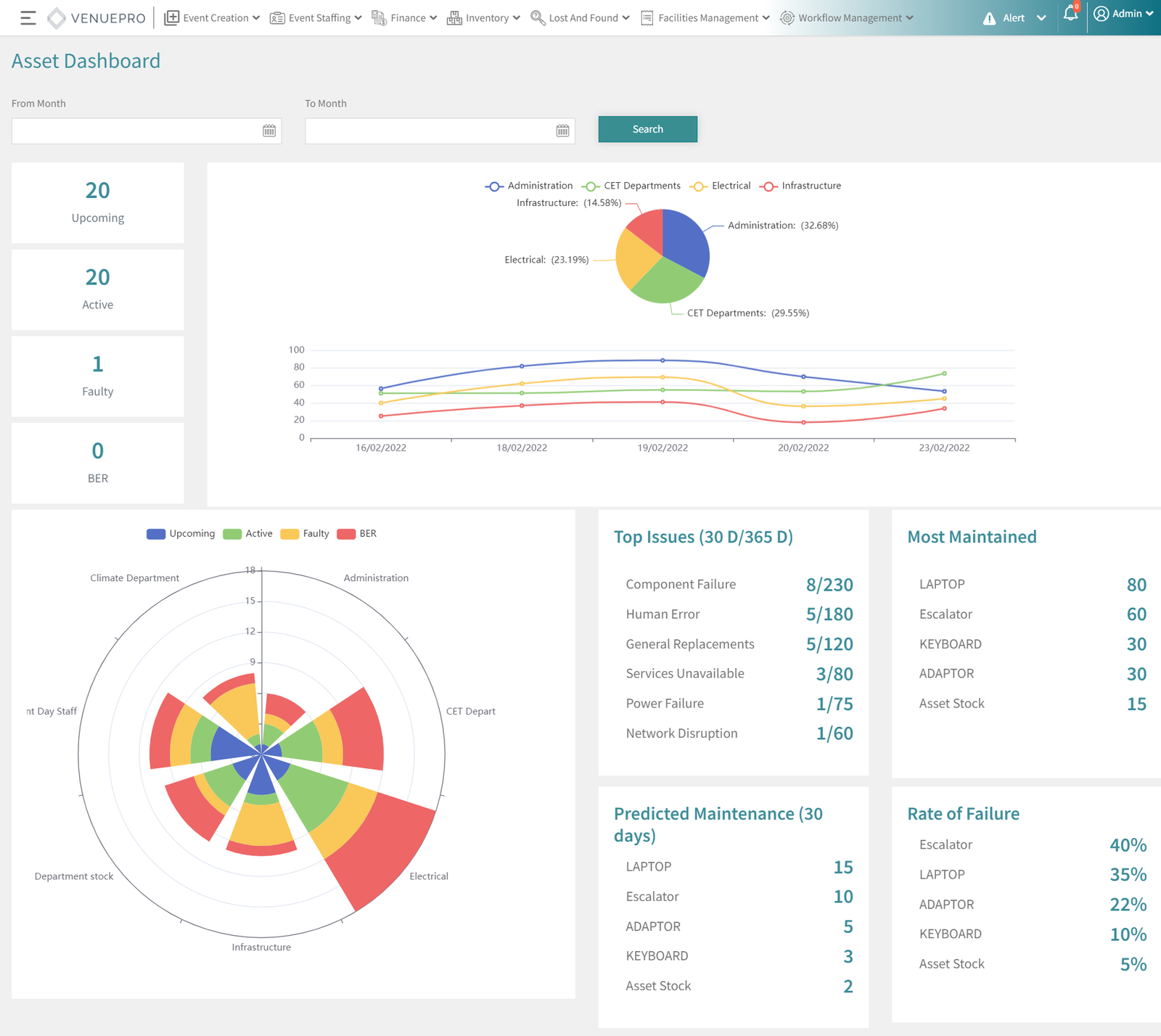
Task: Click the Search button
Action: (x=647, y=129)
